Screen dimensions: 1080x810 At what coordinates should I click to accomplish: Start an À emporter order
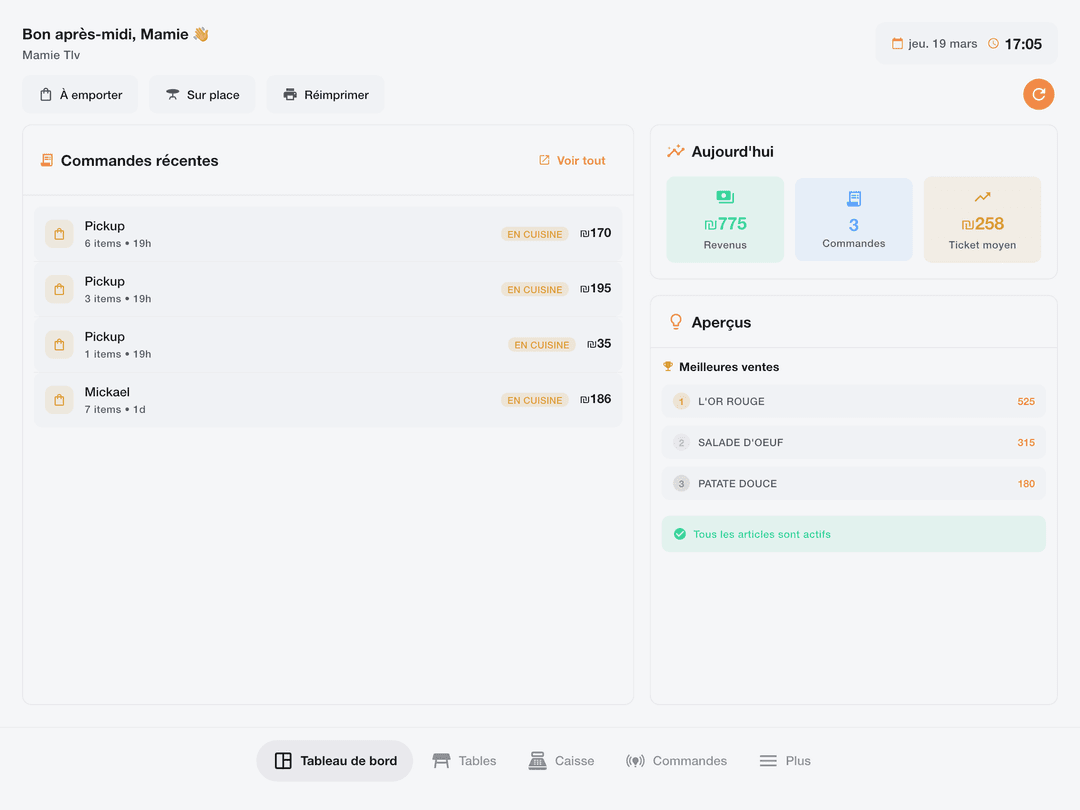click(x=80, y=95)
